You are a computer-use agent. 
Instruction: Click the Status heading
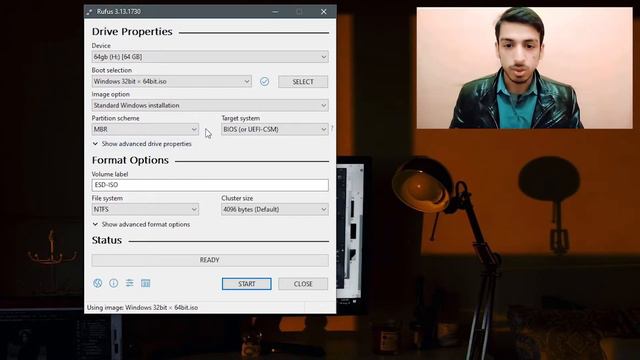click(107, 240)
